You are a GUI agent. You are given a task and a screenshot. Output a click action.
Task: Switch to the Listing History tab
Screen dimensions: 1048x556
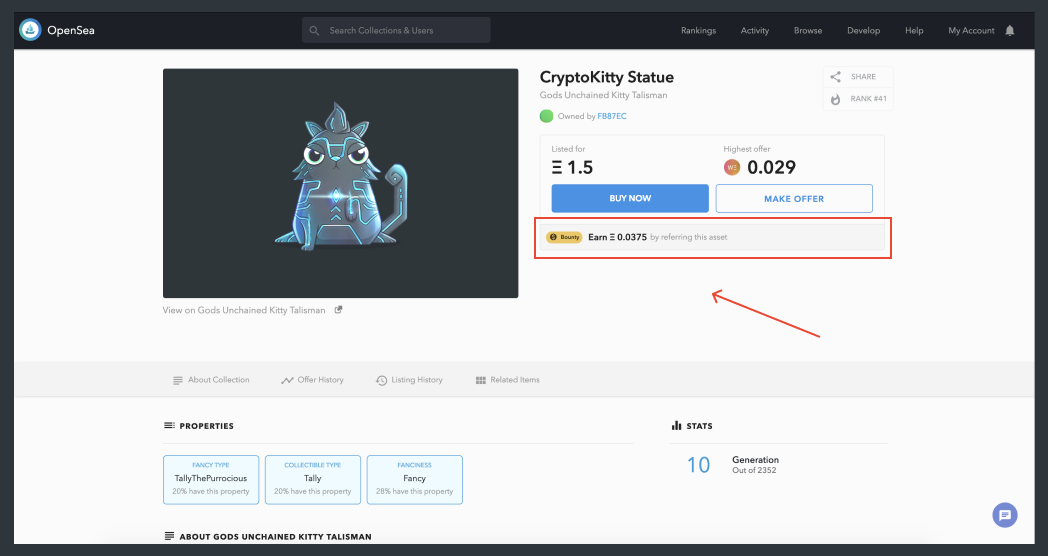(409, 380)
